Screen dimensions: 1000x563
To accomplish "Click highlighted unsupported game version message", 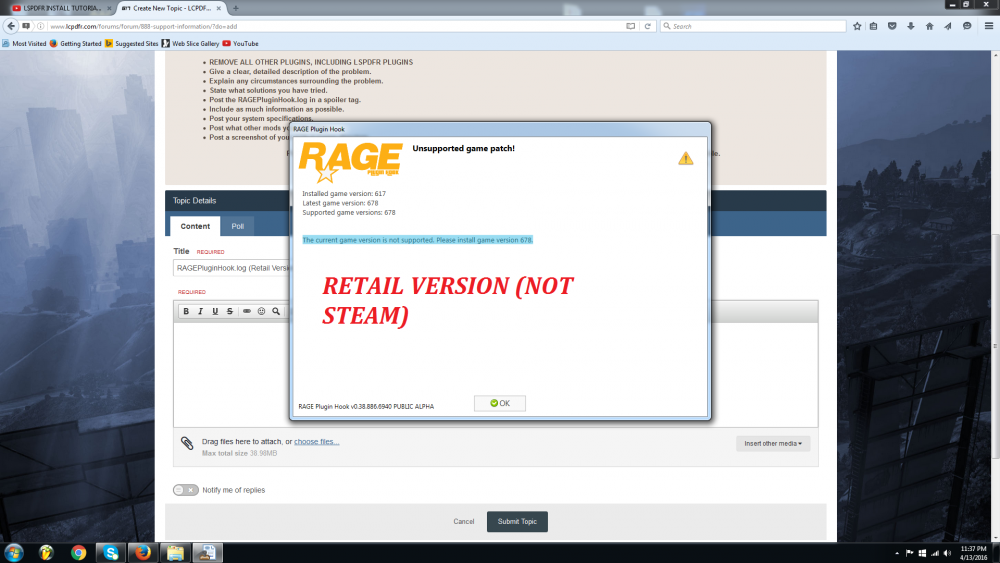I will pyautogui.click(x=417, y=240).
